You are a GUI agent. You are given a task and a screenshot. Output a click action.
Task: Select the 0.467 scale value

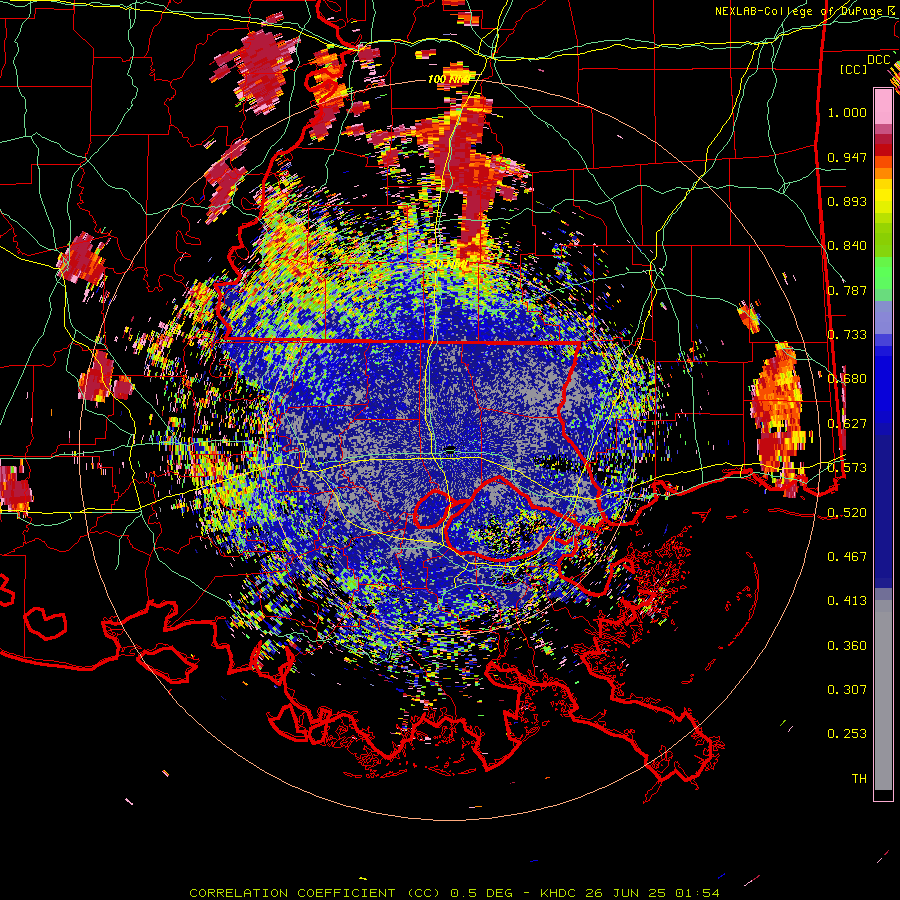click(847, 557)
